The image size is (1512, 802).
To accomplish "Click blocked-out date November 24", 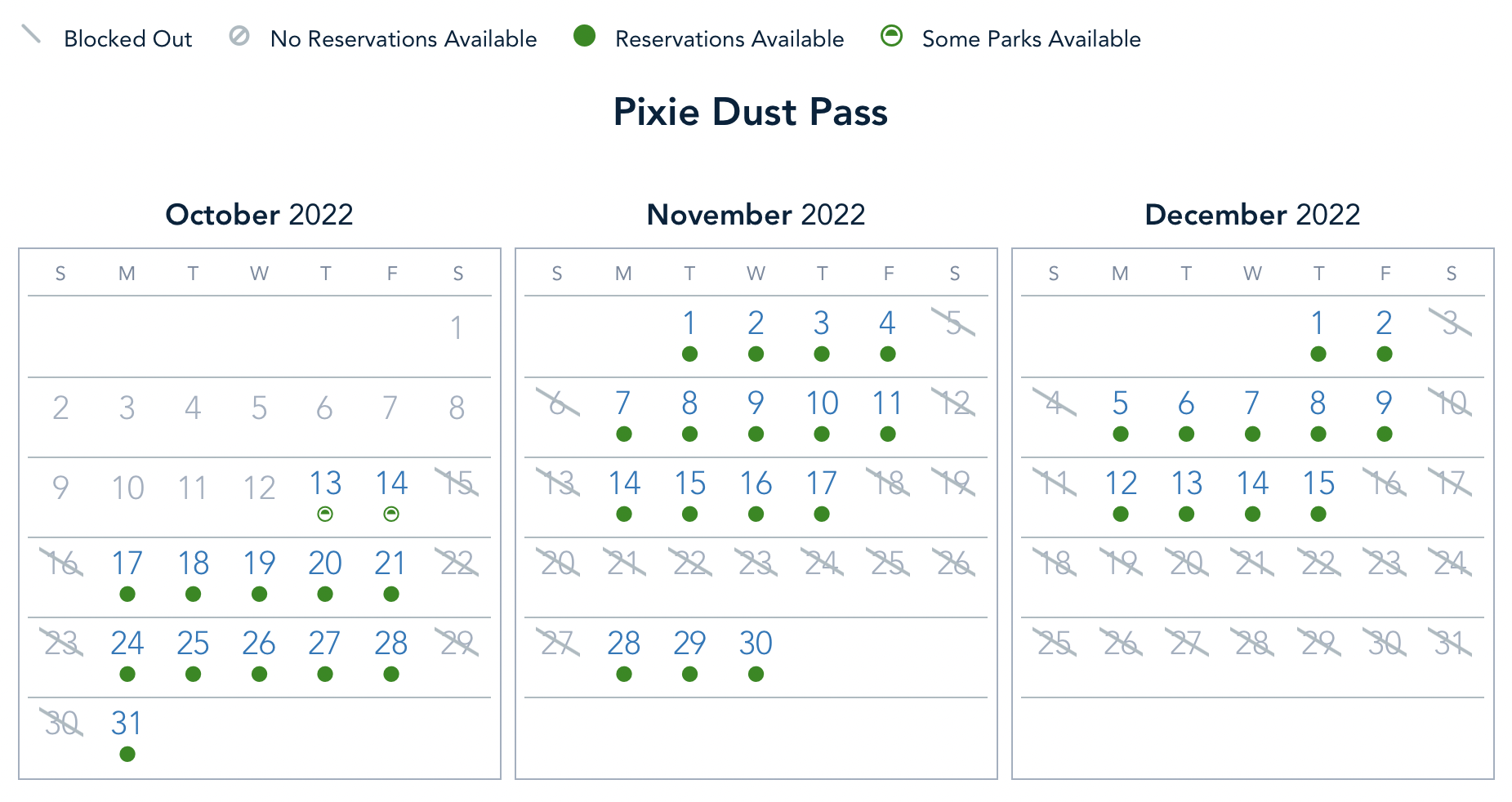I will coord(822,564).
